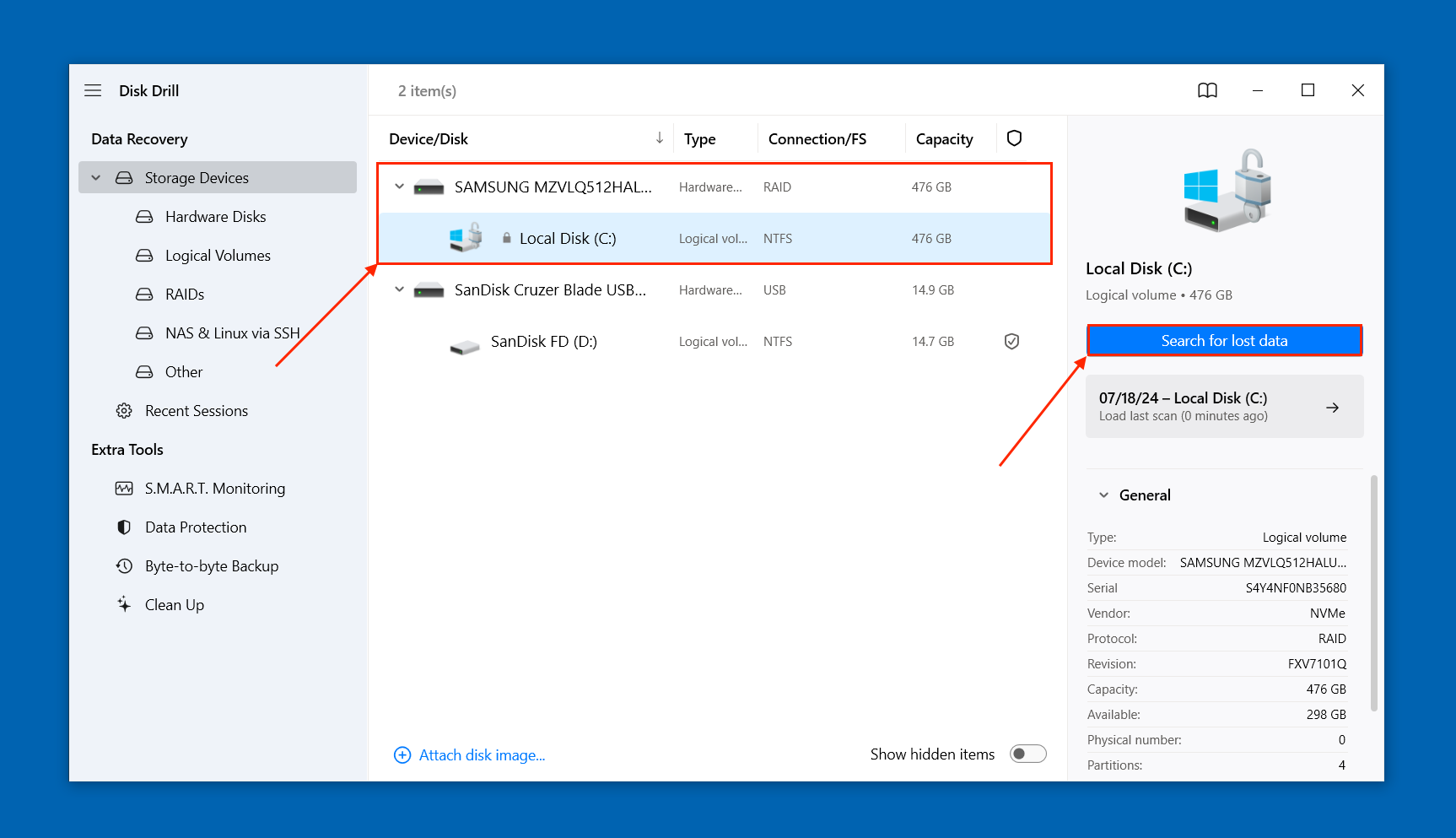Screen dimensions: 1456x838
Task: Click the Logical Volumes drive icon
Action: pos(144,256)
